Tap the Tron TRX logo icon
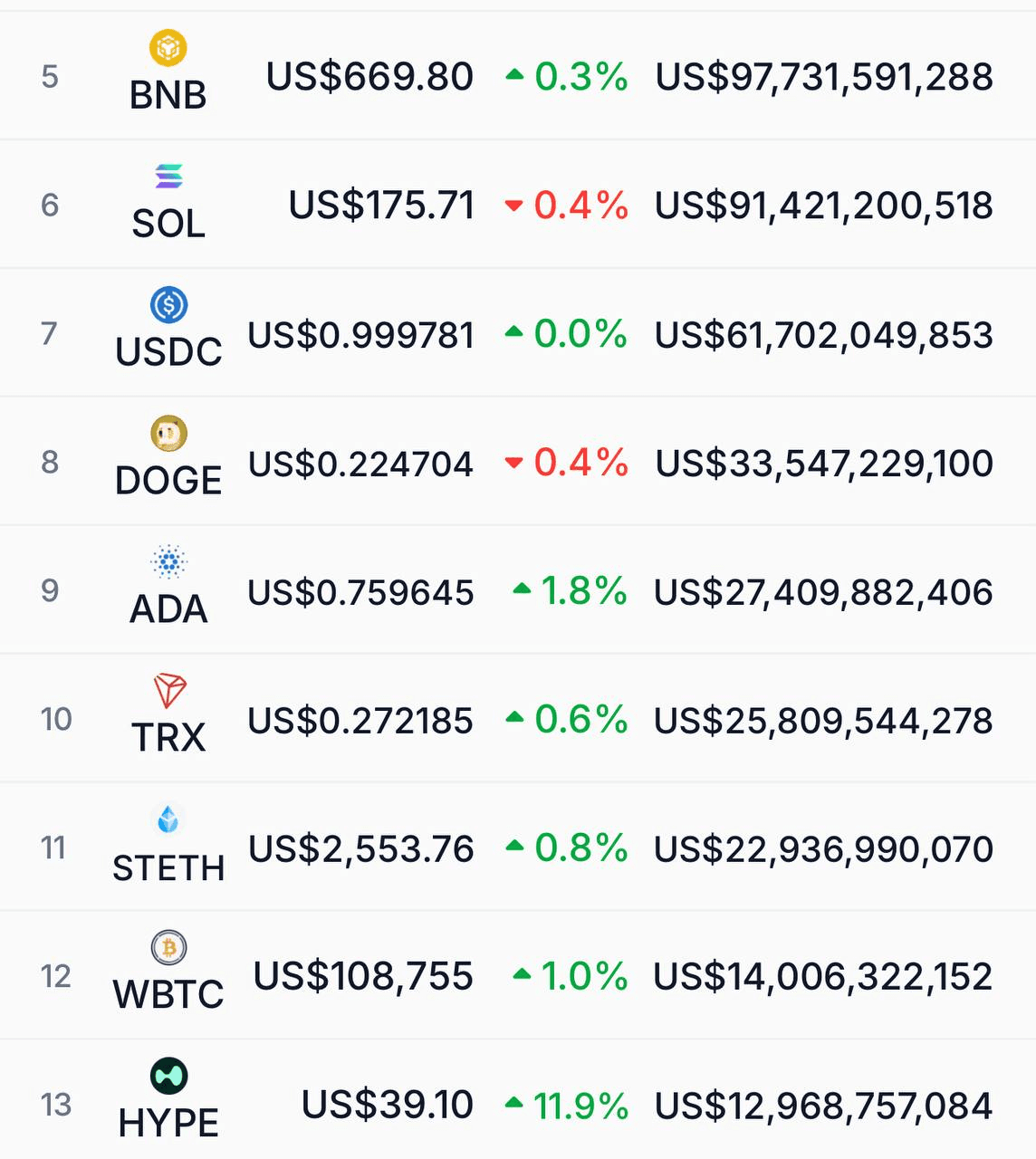Image resolution: width=1036 pixels, height=1159 pixels. click(169, 691)
